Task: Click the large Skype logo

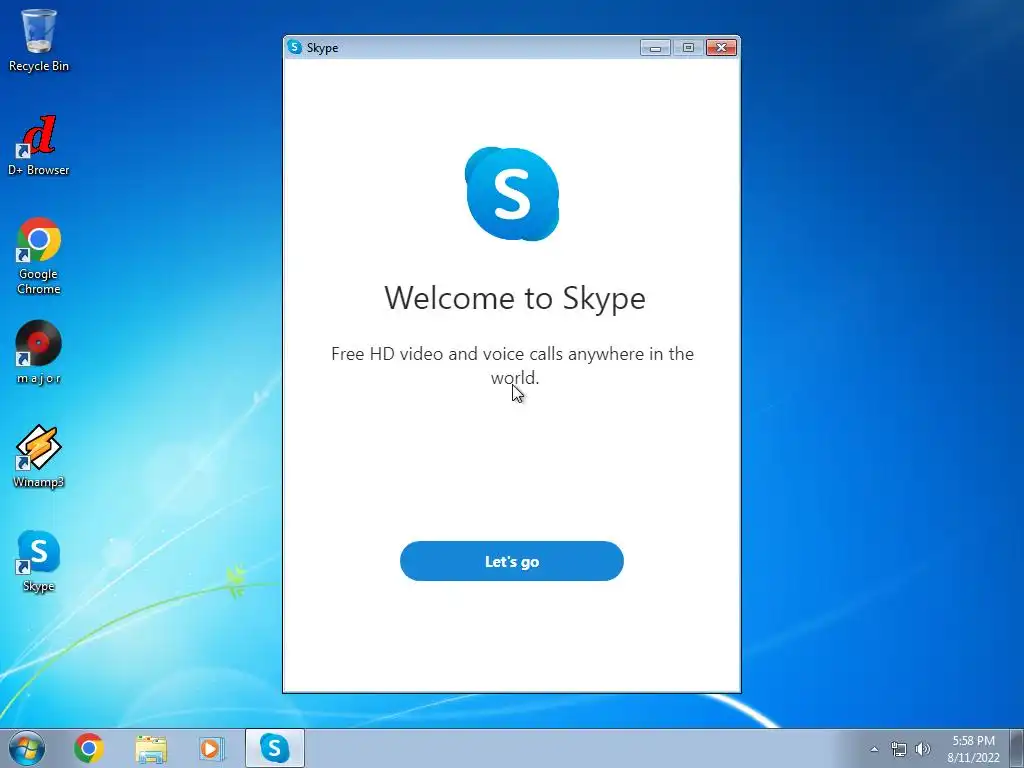Action: (512, 194)
